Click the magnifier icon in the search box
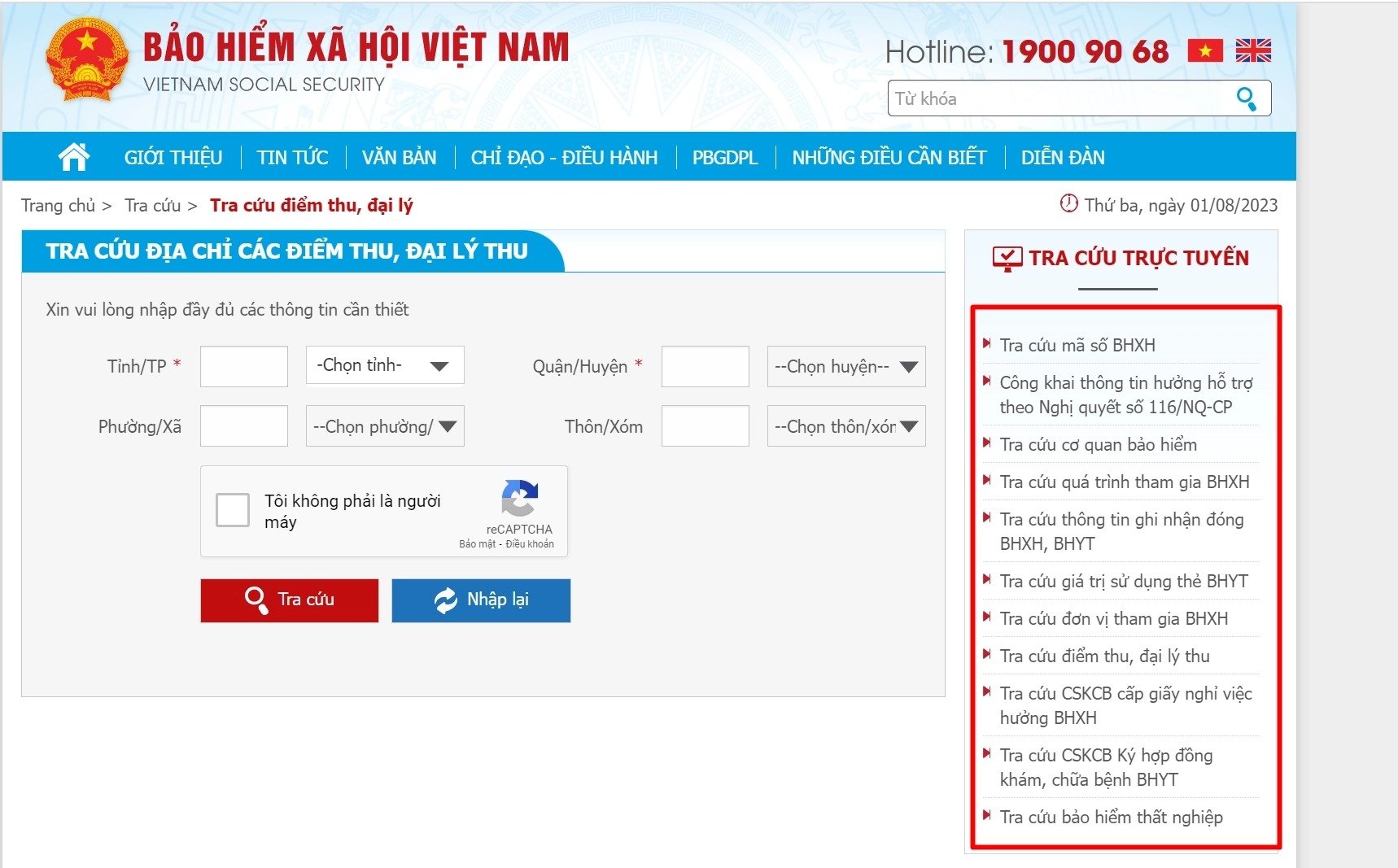This screenshot has width=1398, height=868. click(1247, 99)
